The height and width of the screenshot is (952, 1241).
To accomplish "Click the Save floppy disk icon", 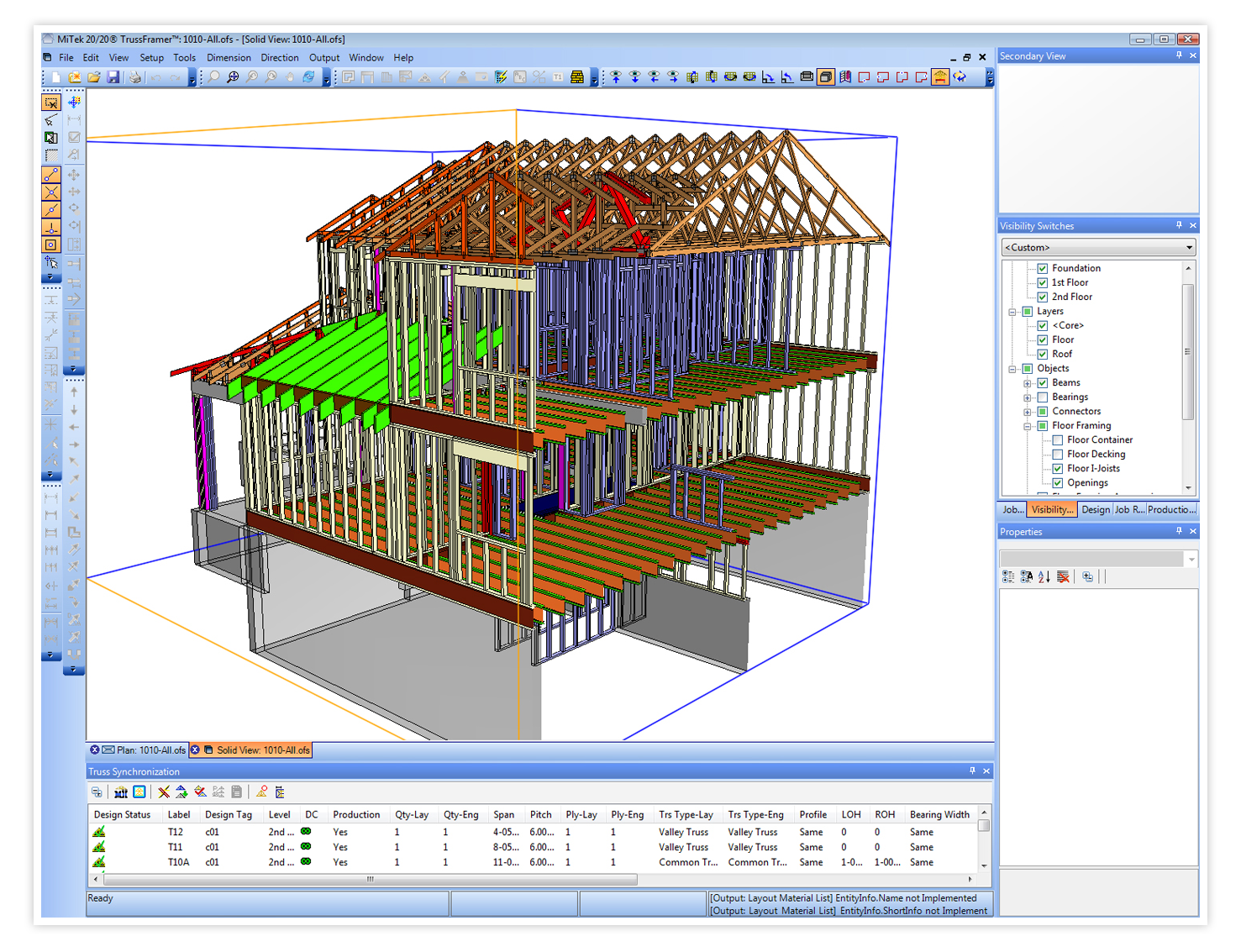I will click(x=113, y=77).
